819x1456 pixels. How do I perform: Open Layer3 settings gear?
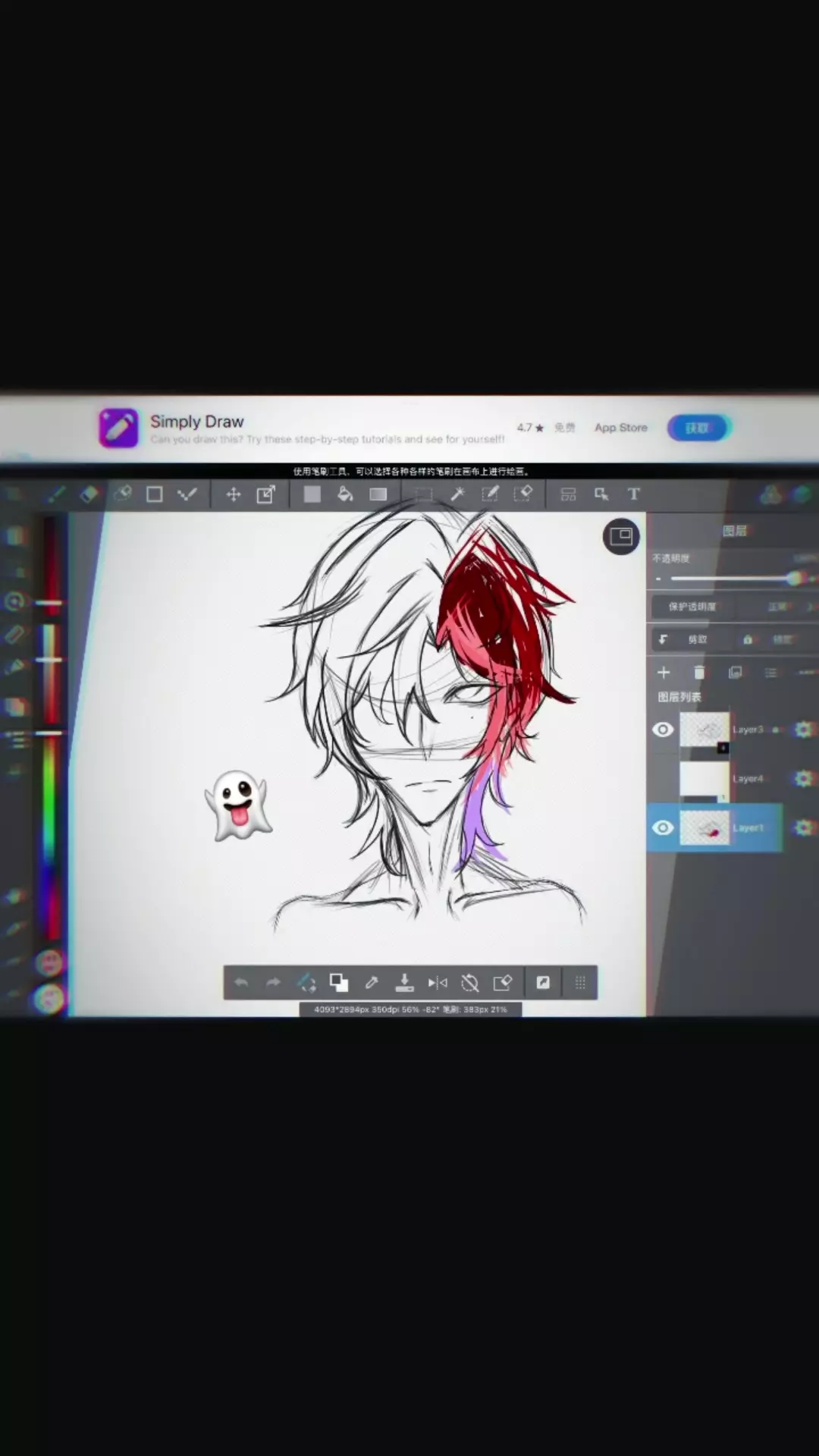pyautogui.click(x=802, y=730)
